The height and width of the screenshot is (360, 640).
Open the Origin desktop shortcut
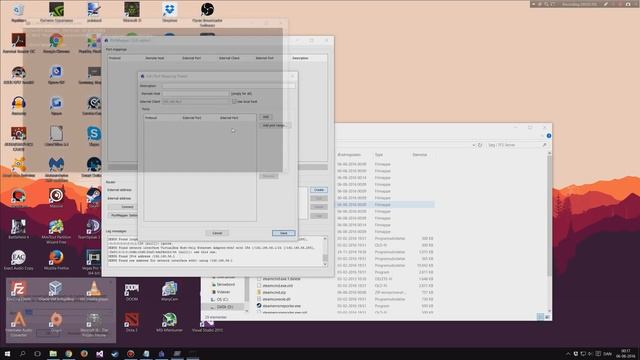(56, 322)
